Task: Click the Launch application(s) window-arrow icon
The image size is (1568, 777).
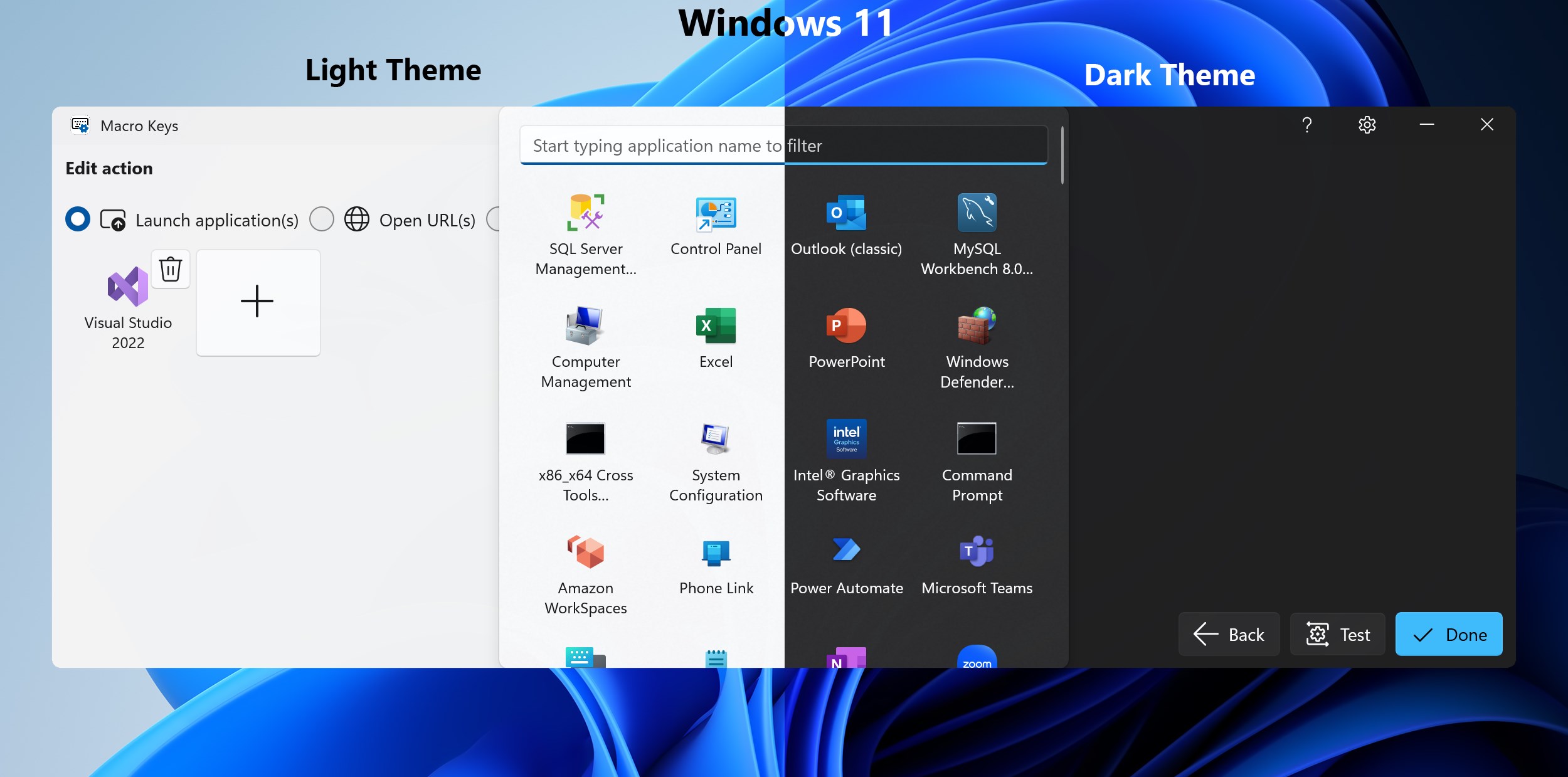Action: pos(113,219)
